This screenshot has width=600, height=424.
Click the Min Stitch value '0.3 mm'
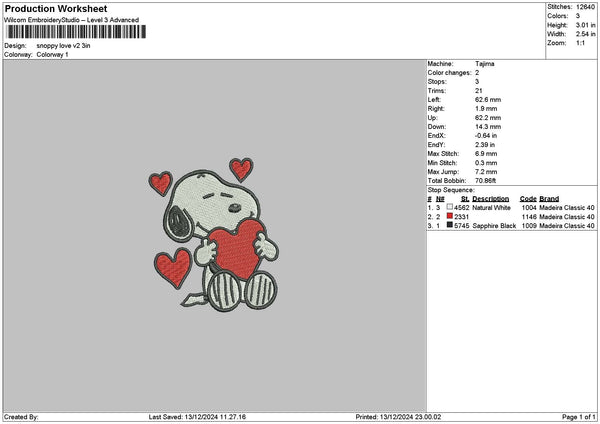486,163
